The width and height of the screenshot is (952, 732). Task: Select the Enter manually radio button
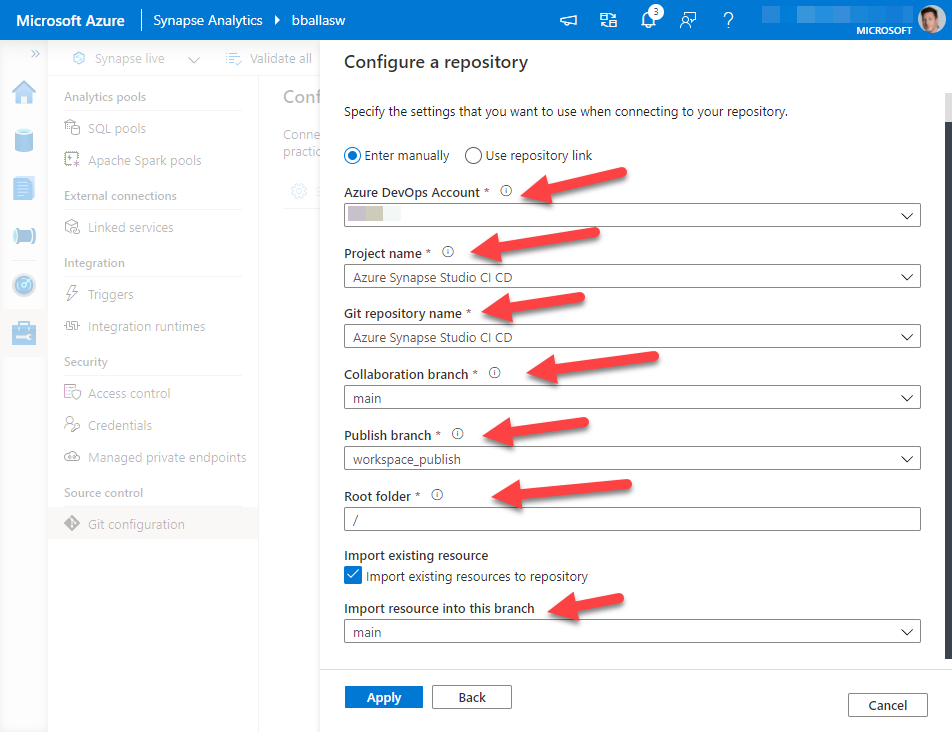[x=352, y=156]
